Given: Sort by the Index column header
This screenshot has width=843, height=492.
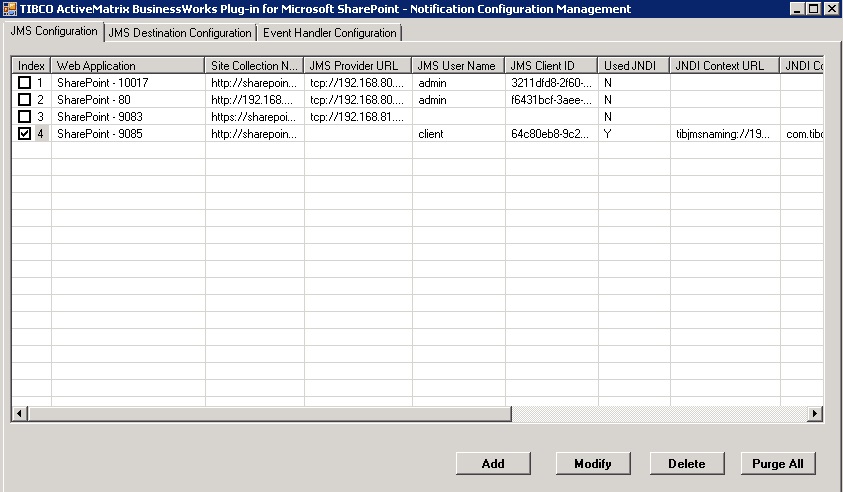Looking at the screenshot, I should click(31, 66).
